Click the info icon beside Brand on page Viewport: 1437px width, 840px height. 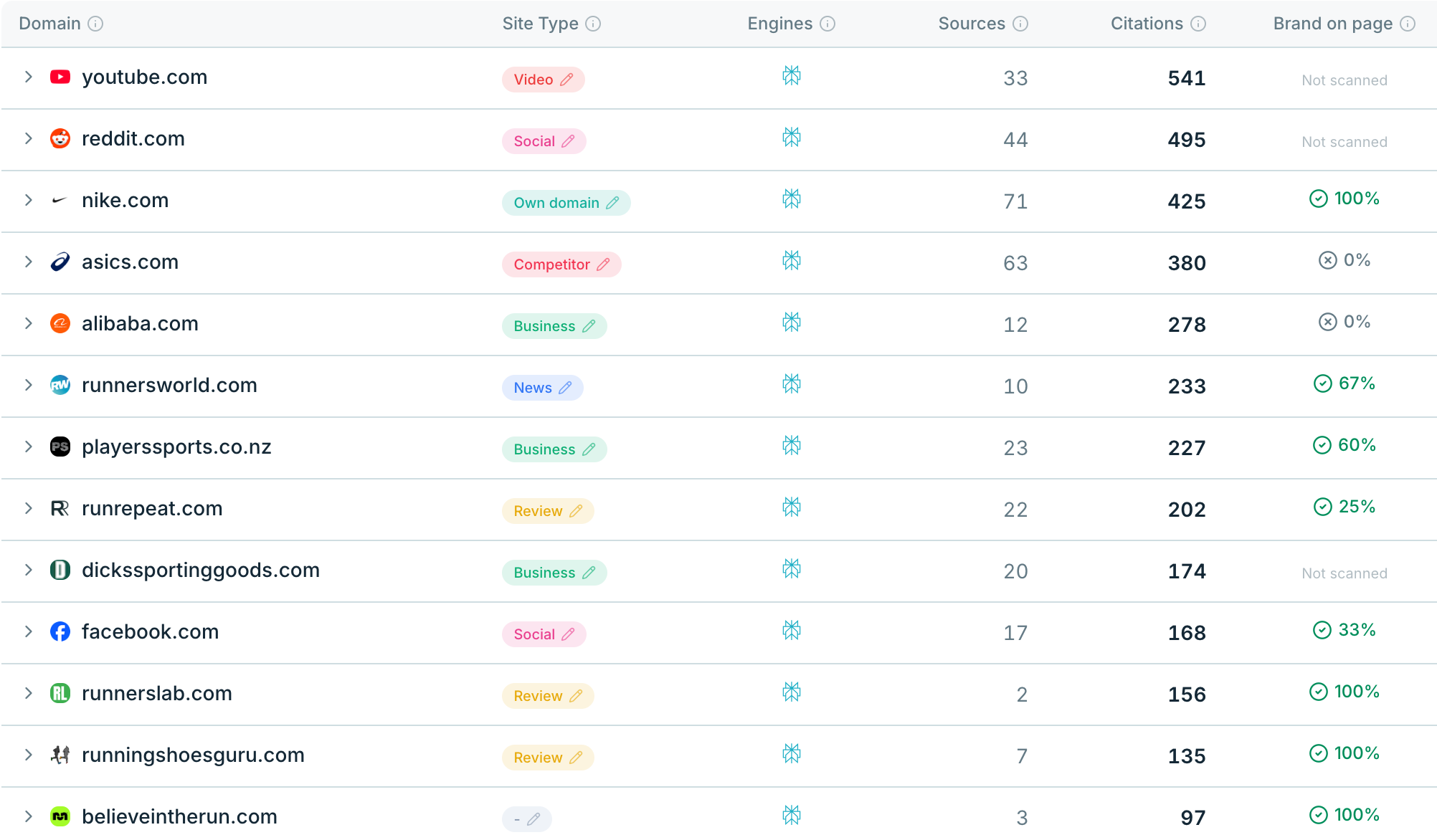[1408, 24]
